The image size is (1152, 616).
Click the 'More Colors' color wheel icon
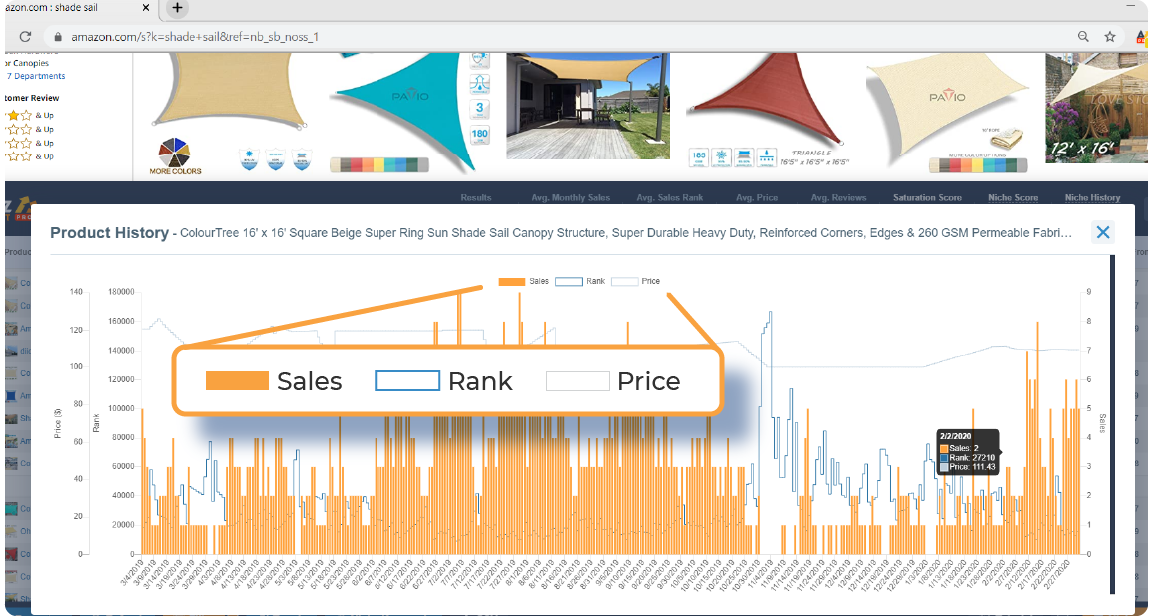[173, 154]
